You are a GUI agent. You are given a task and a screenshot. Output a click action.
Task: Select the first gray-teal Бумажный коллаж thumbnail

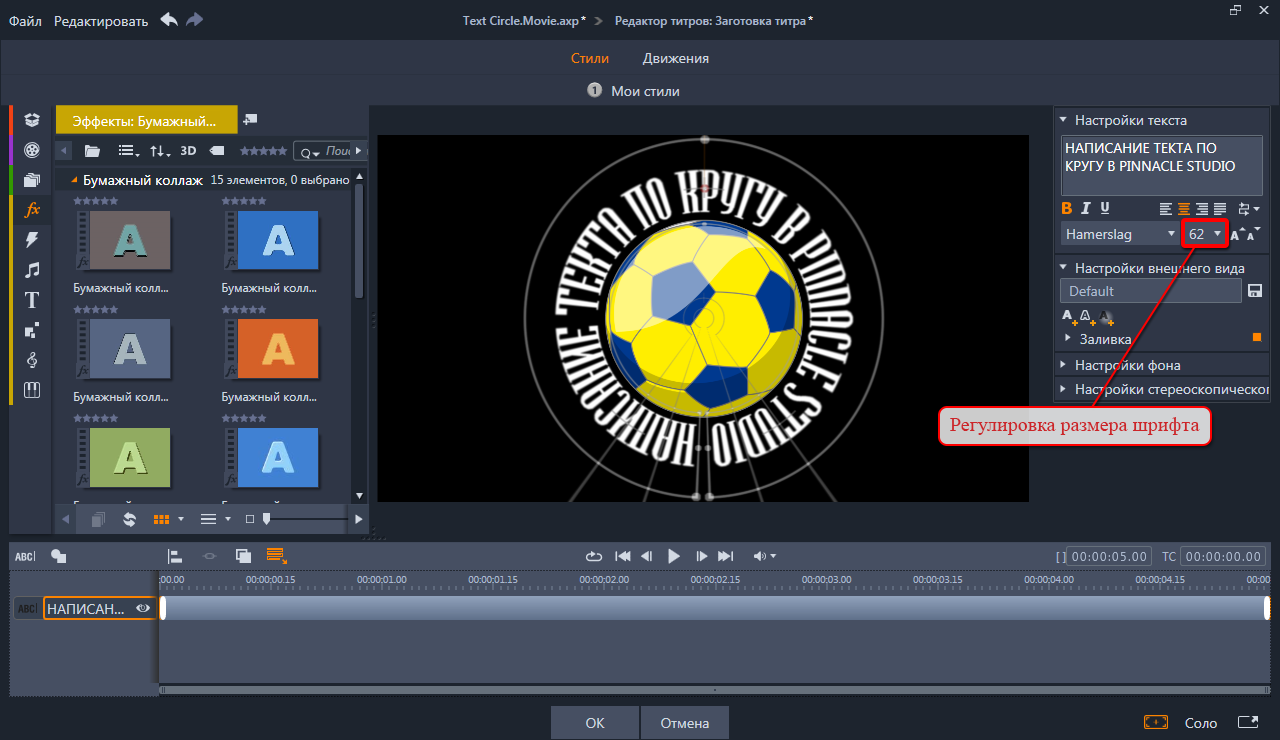(x=124, y=241)
